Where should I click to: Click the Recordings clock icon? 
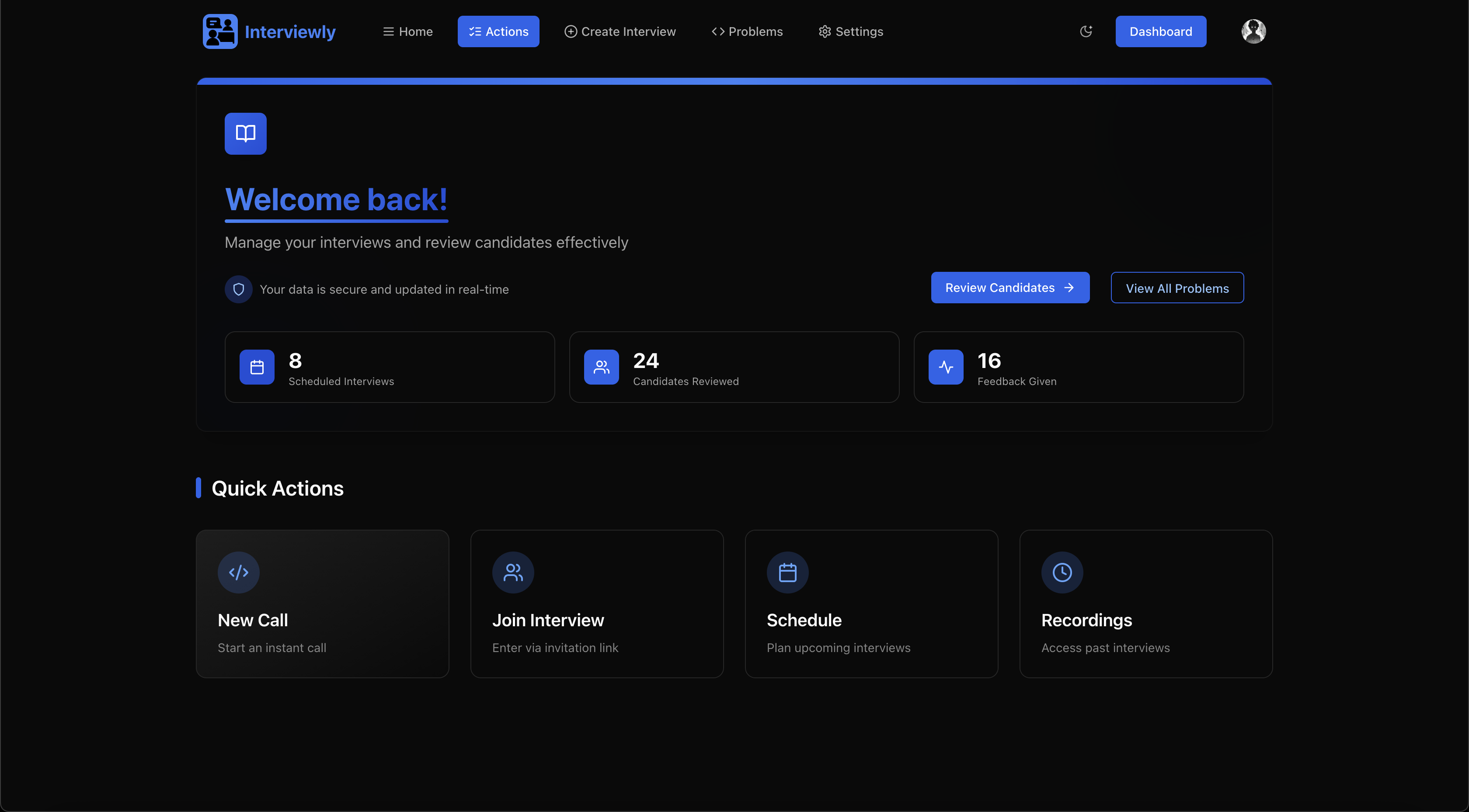(x=1062, y=572)
